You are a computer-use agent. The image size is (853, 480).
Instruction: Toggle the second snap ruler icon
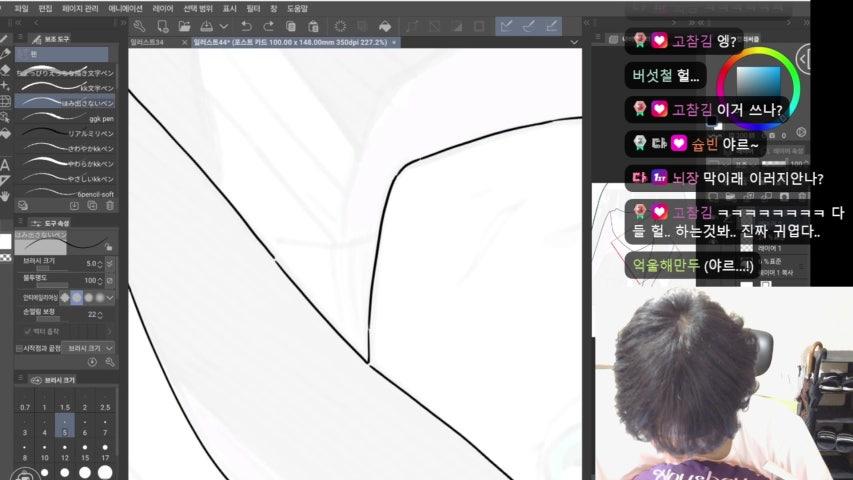click(529, 26)
